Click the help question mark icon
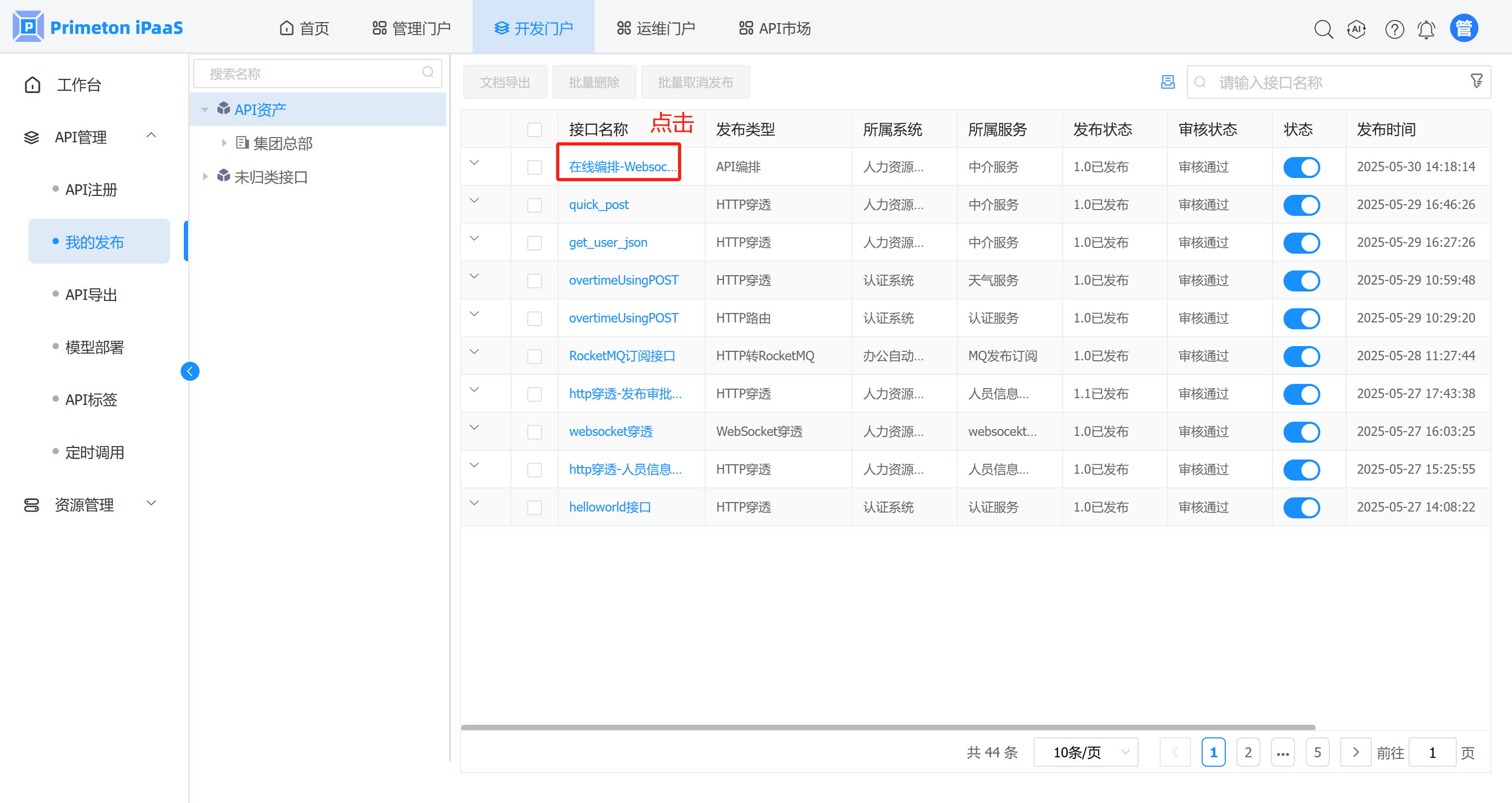 coord(1394,29)
